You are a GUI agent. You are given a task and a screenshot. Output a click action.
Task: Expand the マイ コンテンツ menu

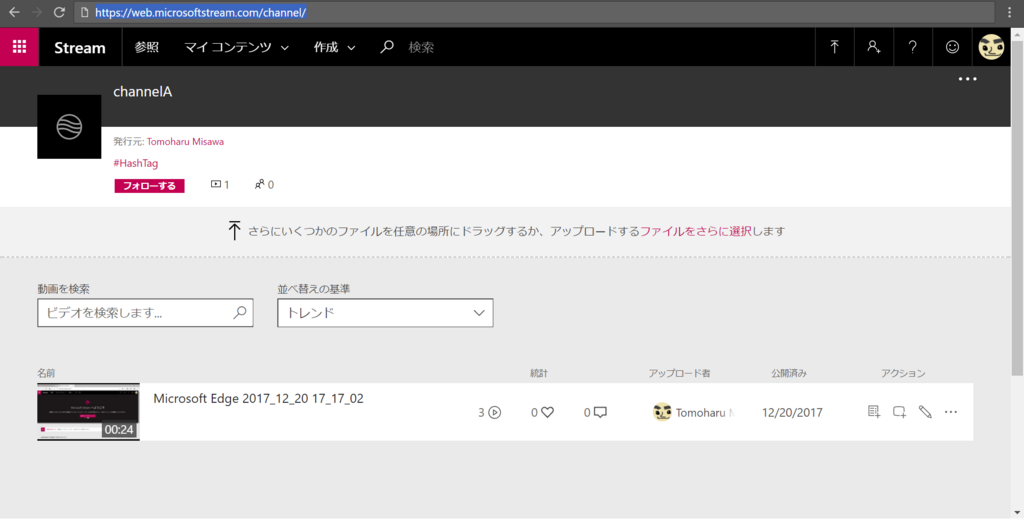236,47
